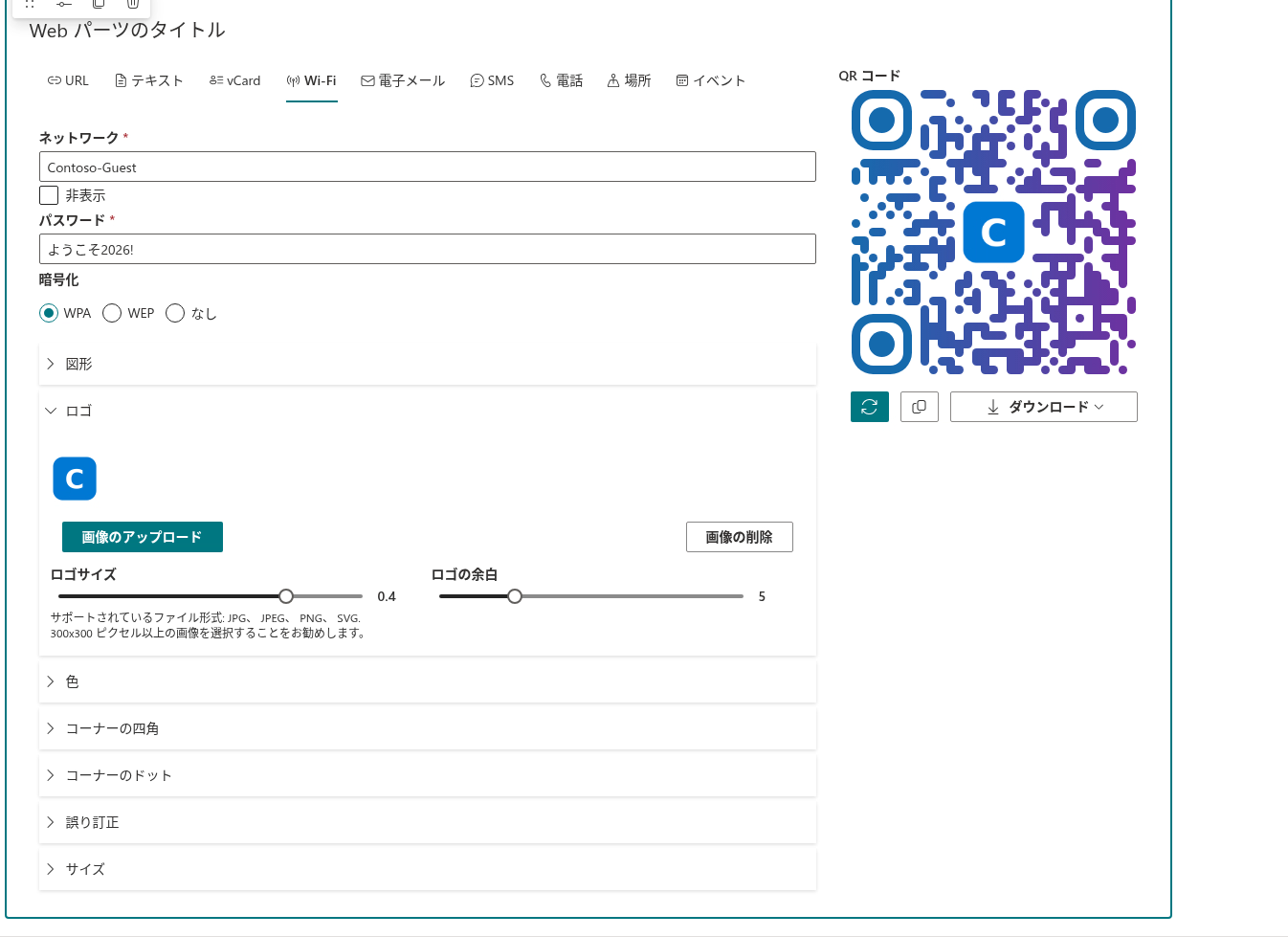Choose なし for no encryption
The width and height of the screenshot is (1288, 937).
[175, 313]
